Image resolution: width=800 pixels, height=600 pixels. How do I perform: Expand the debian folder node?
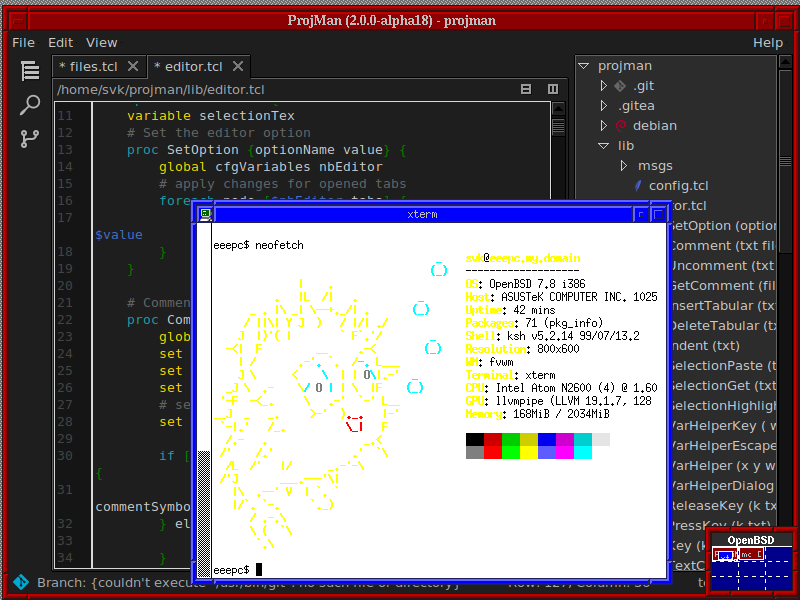point(603,126)
